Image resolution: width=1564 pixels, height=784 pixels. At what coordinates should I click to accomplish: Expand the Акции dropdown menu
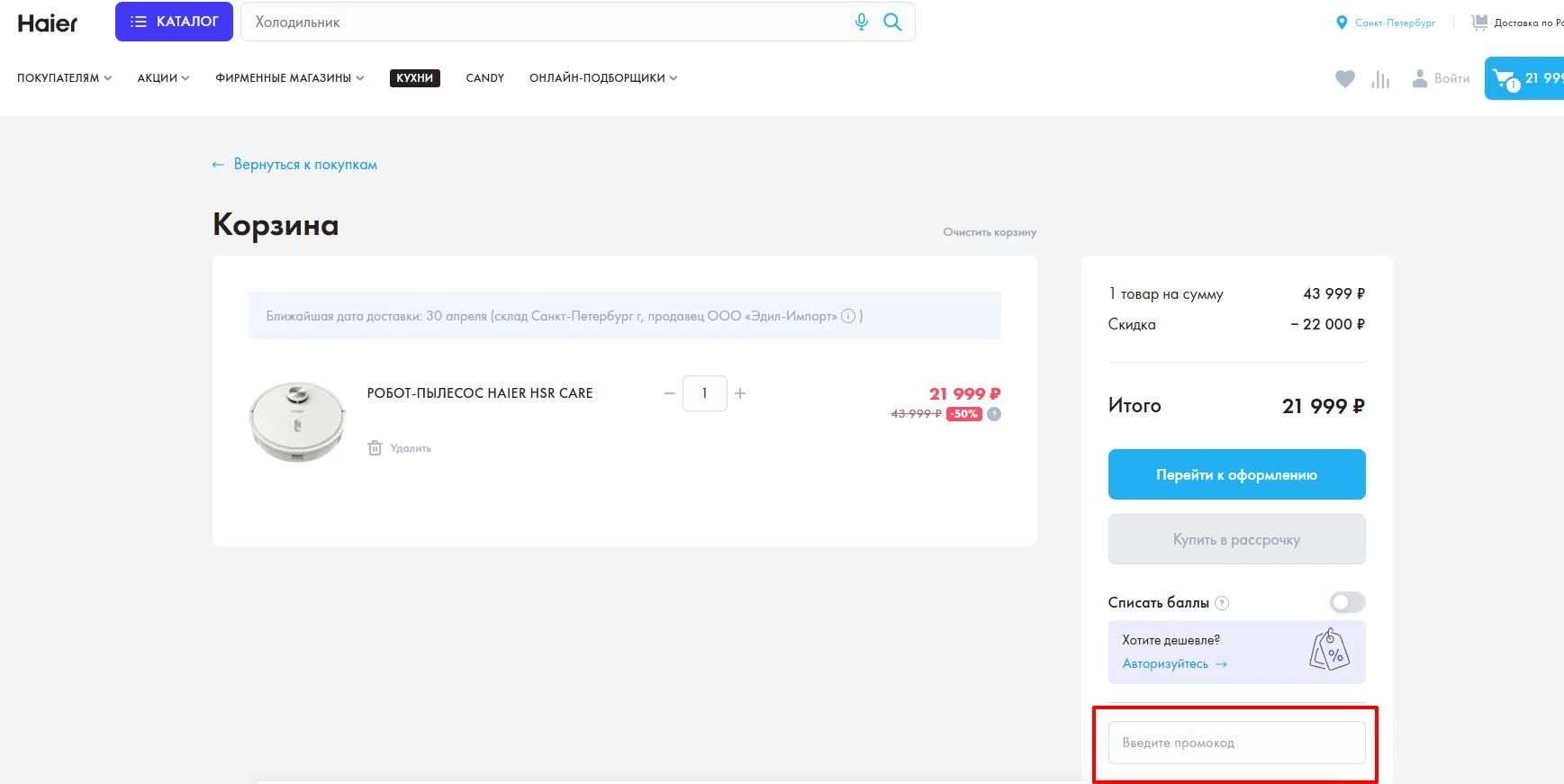[163, 78]
